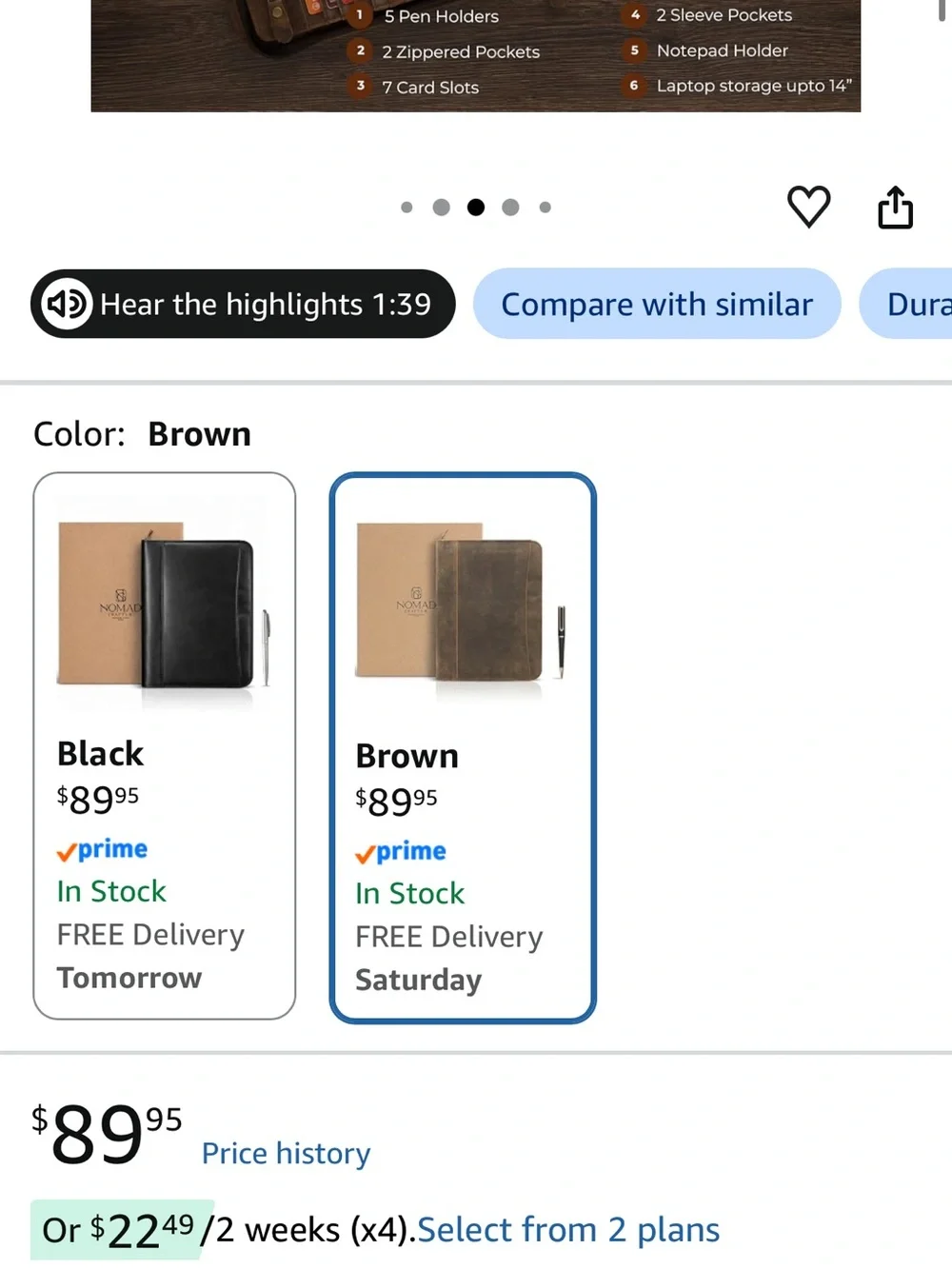Go to fifth image carousel dot
This screenshot has width=952, height=1269.
coord(545,207)
